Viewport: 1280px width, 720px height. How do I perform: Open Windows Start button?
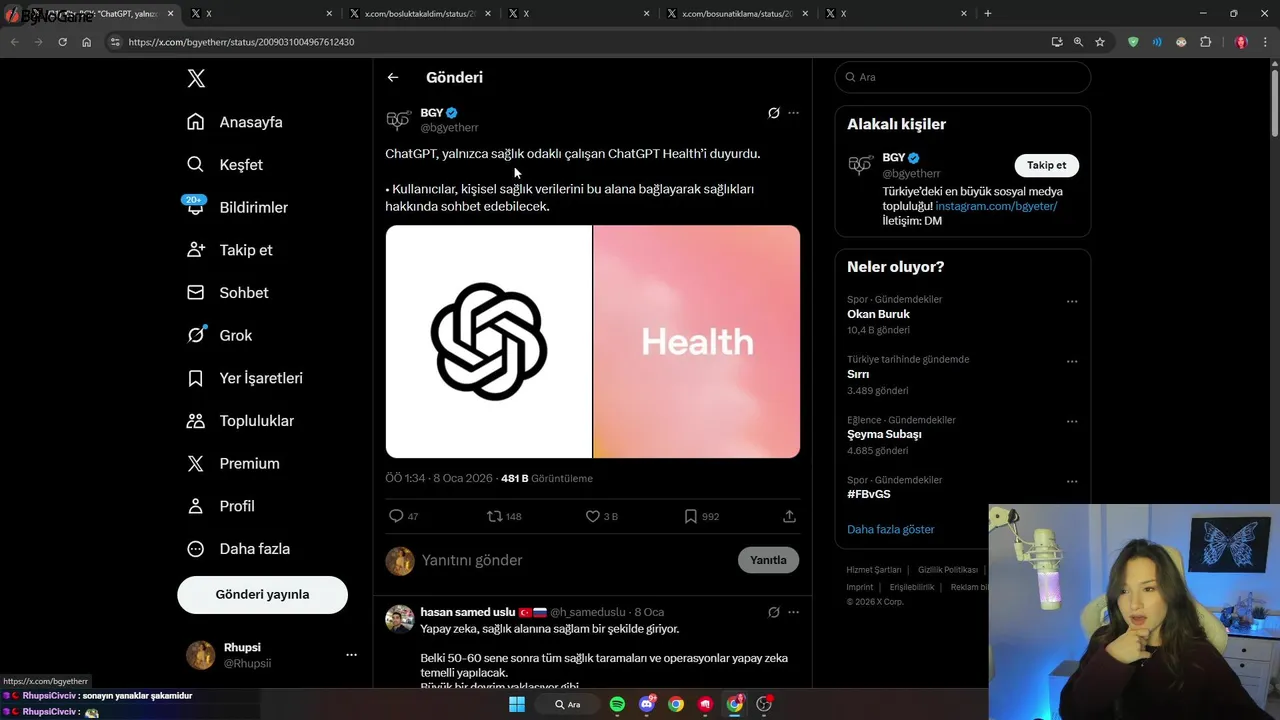[517, 704]
